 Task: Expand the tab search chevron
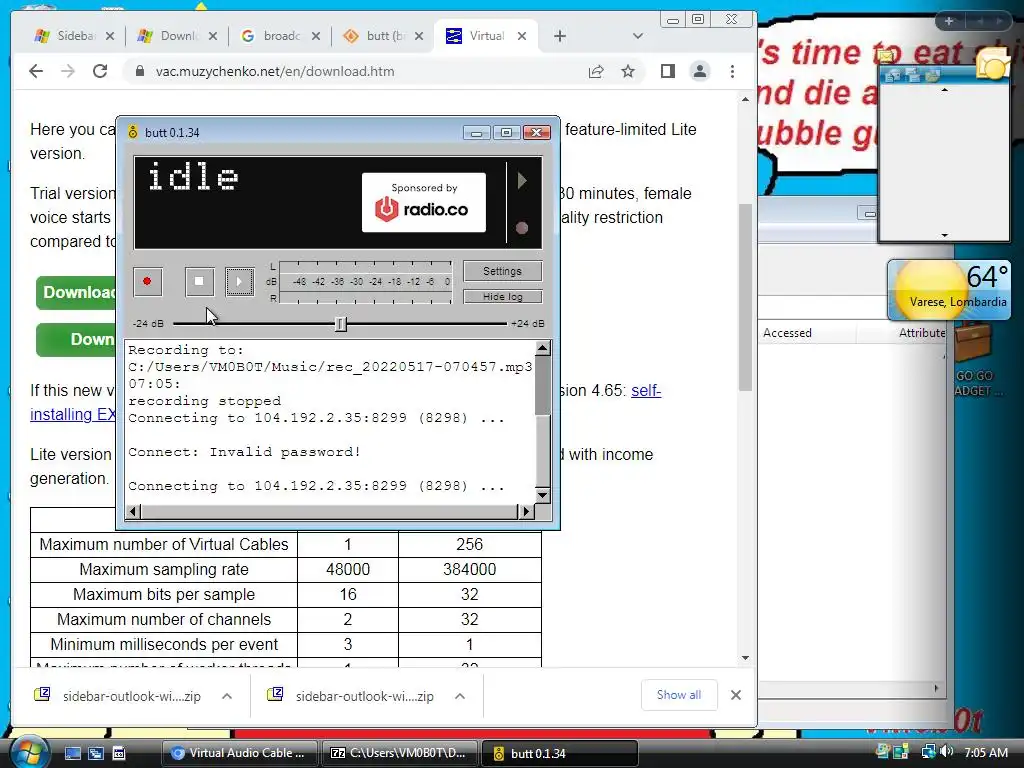point(638,37)
